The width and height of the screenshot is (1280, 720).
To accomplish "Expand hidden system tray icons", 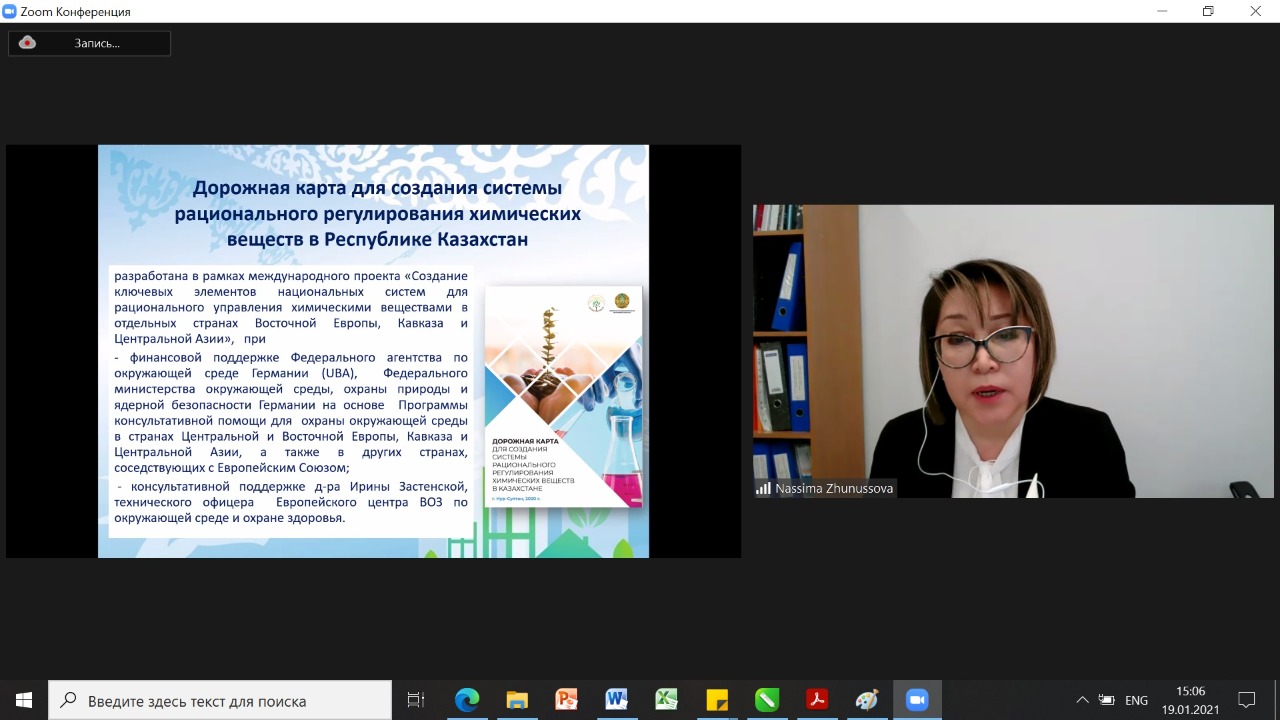I will 1082,700.
